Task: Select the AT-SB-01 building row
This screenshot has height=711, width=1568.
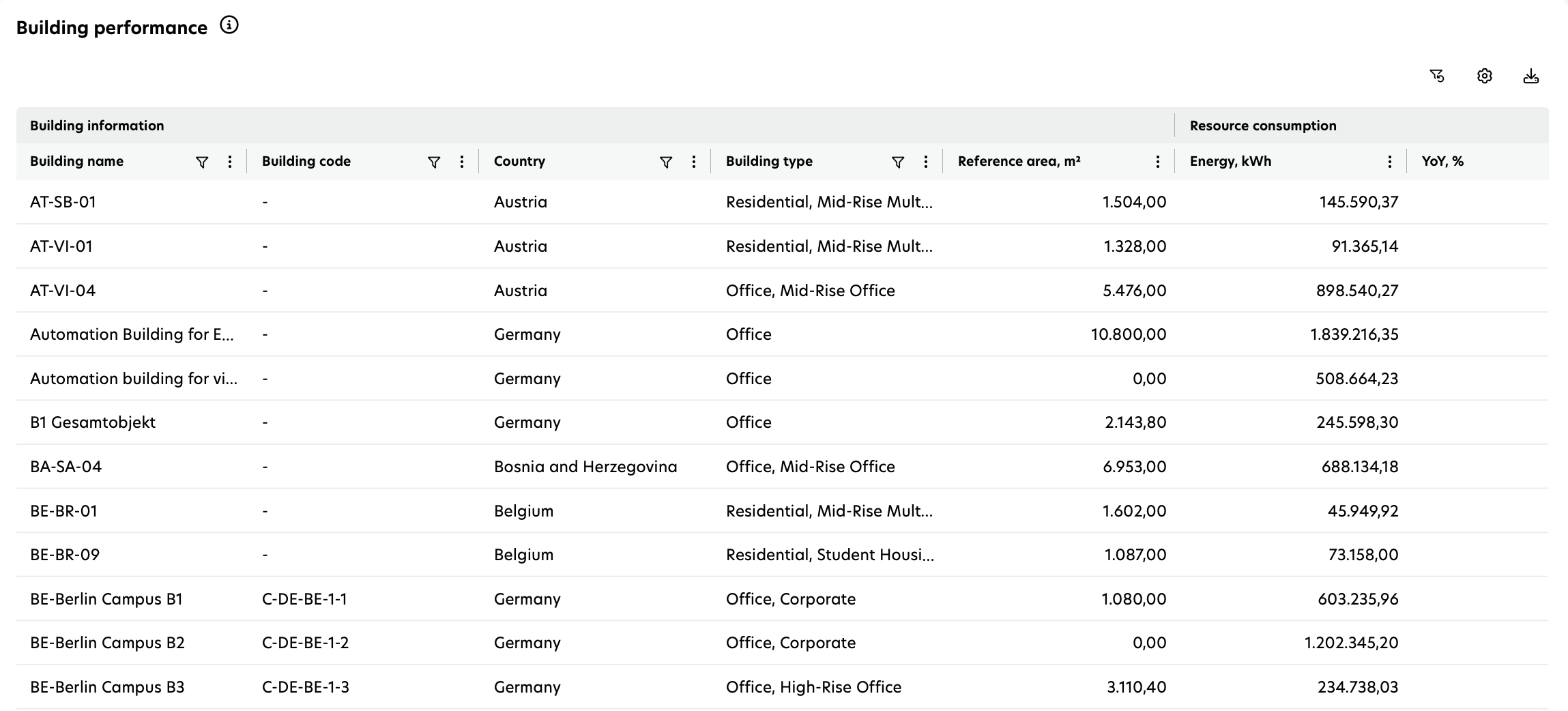Action: pyautogui.click(x=783, y=202)
